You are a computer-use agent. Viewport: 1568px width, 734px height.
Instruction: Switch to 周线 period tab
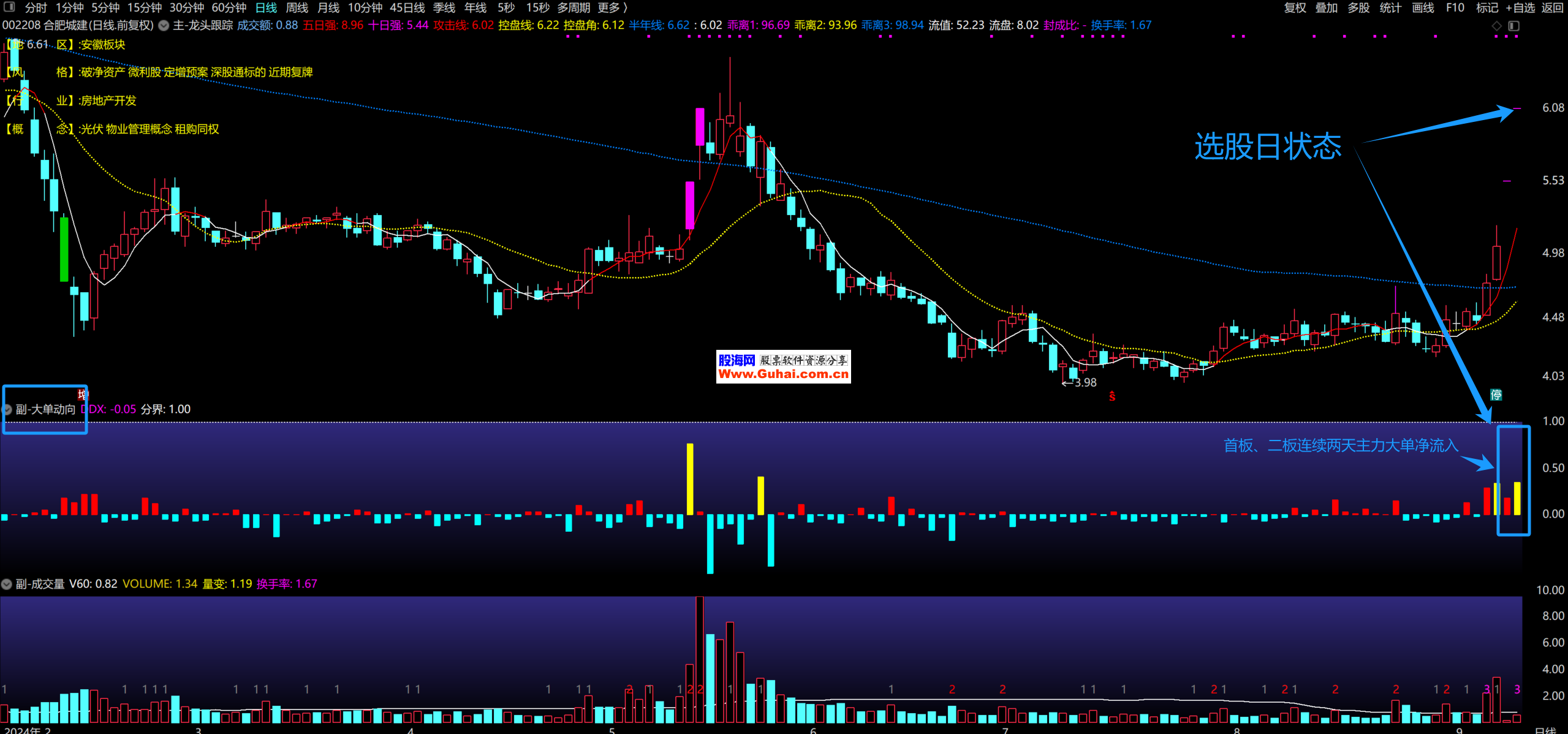pos(297,7)
